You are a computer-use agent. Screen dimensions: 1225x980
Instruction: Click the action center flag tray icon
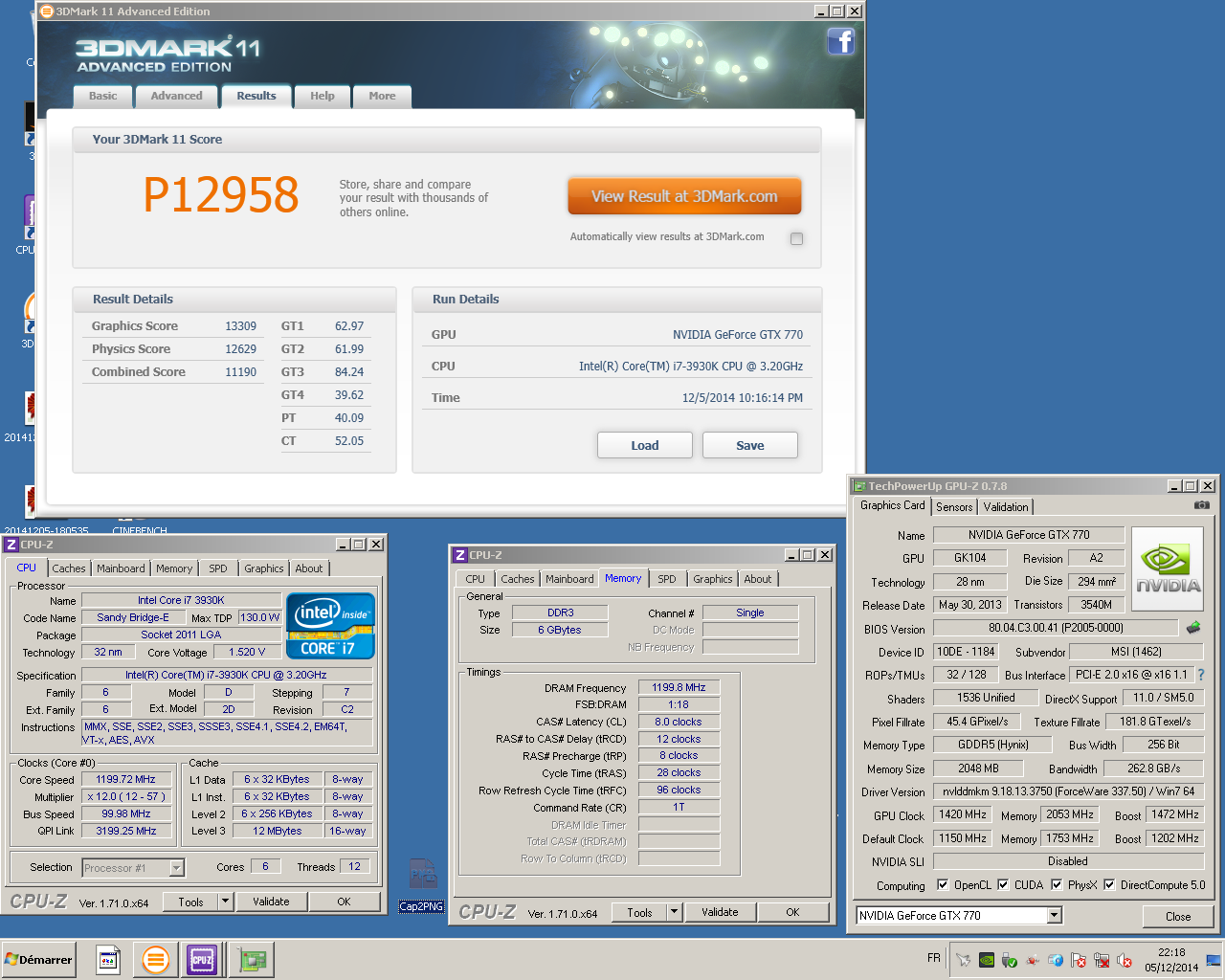(x=1079, y=960)
